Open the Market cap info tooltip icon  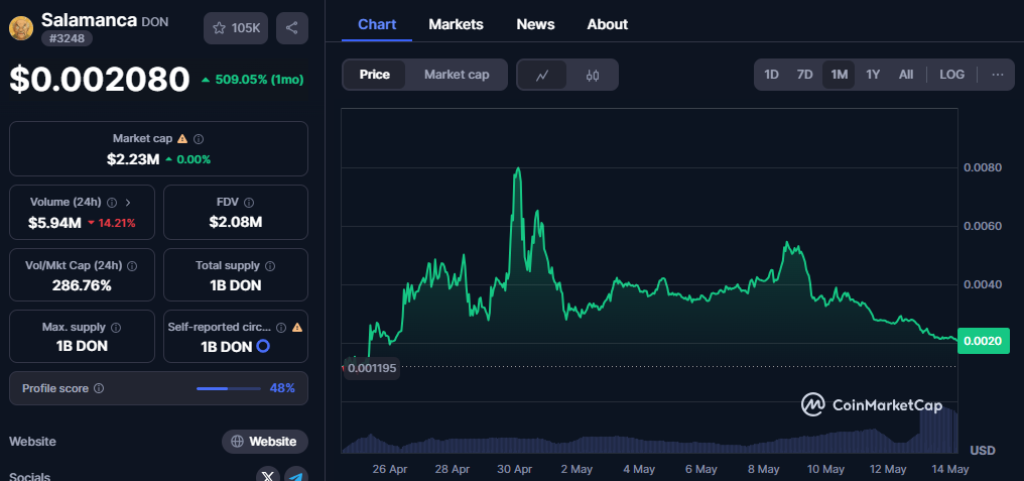(x=199, y=138)
